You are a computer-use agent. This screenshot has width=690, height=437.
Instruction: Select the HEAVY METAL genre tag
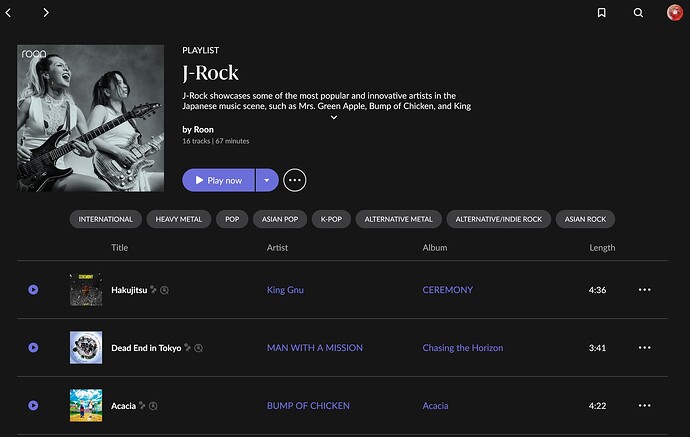pyautogui.click(x=177, y=219)
